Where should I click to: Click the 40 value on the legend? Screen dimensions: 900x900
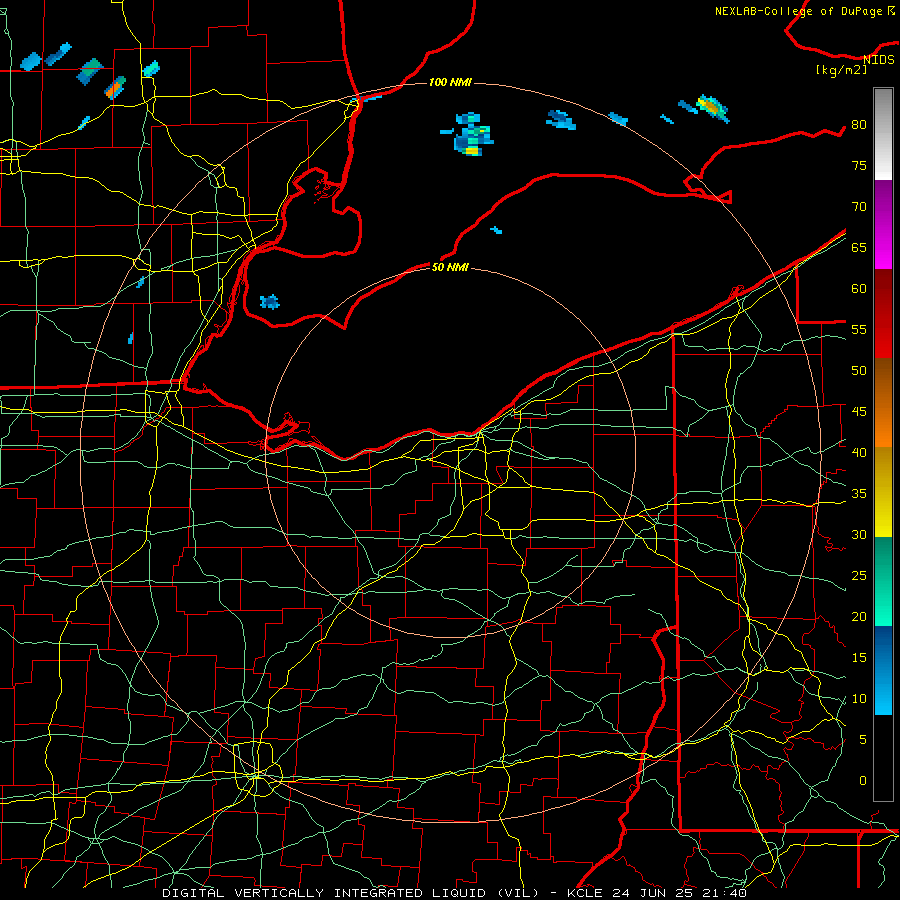click(859, 452)
